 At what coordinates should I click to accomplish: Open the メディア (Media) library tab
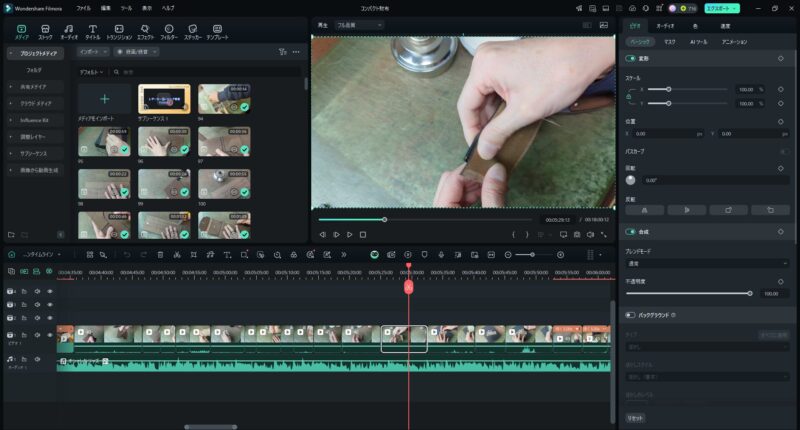21,32
